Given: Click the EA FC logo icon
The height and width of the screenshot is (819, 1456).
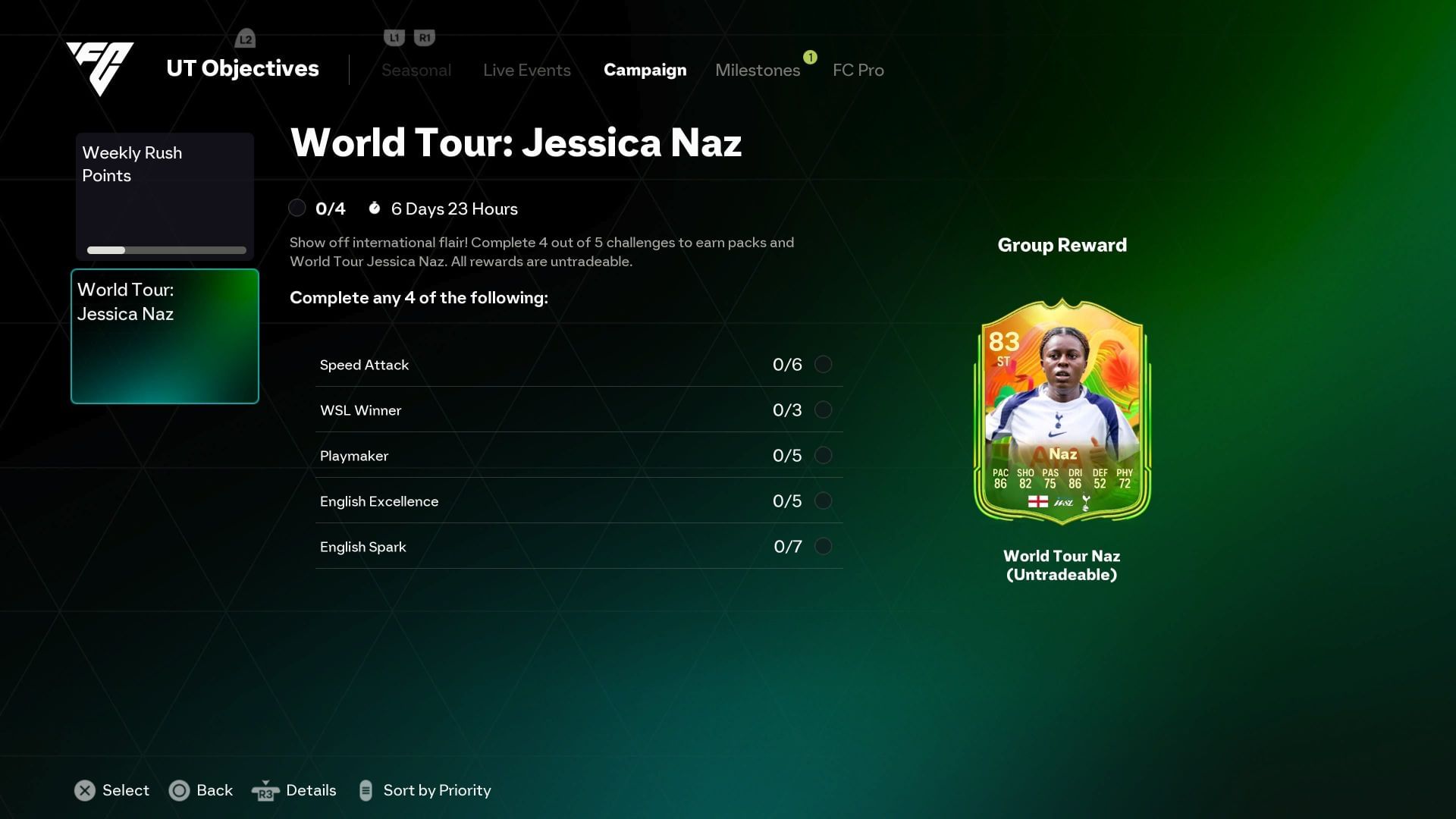Looking at the screenshot, I should pyautogui.click(x=99, y=68).
